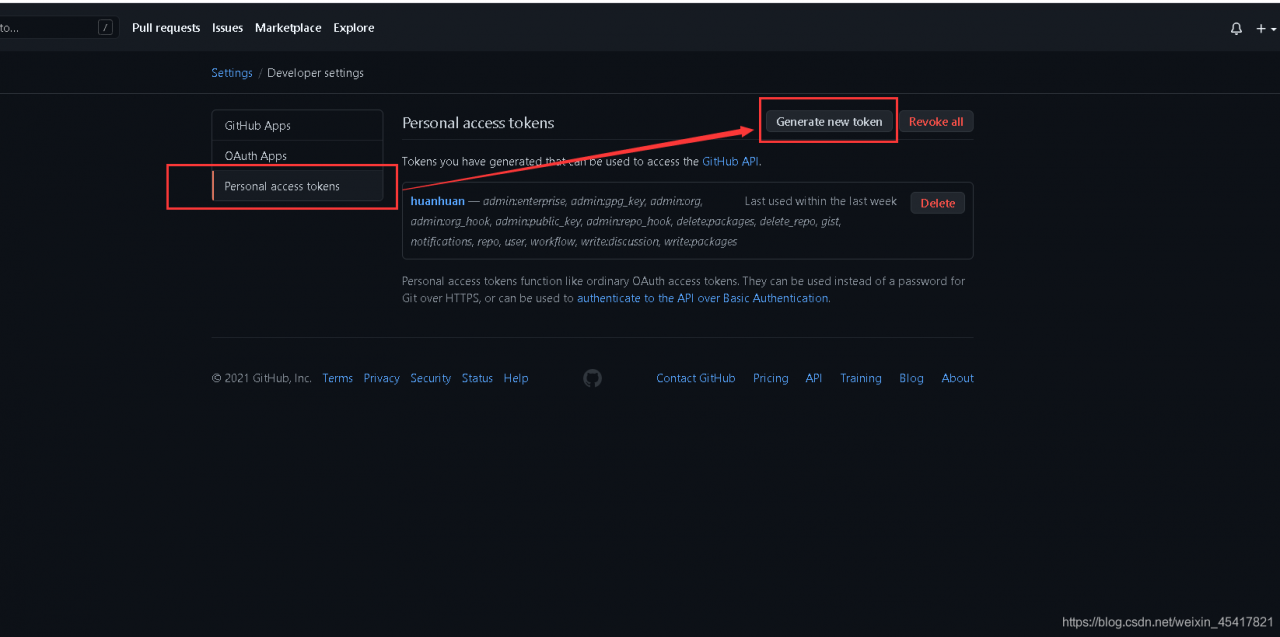Click the Generate new token button
Viewport: 1280px width, 637px height.
[x=829, y=122]
